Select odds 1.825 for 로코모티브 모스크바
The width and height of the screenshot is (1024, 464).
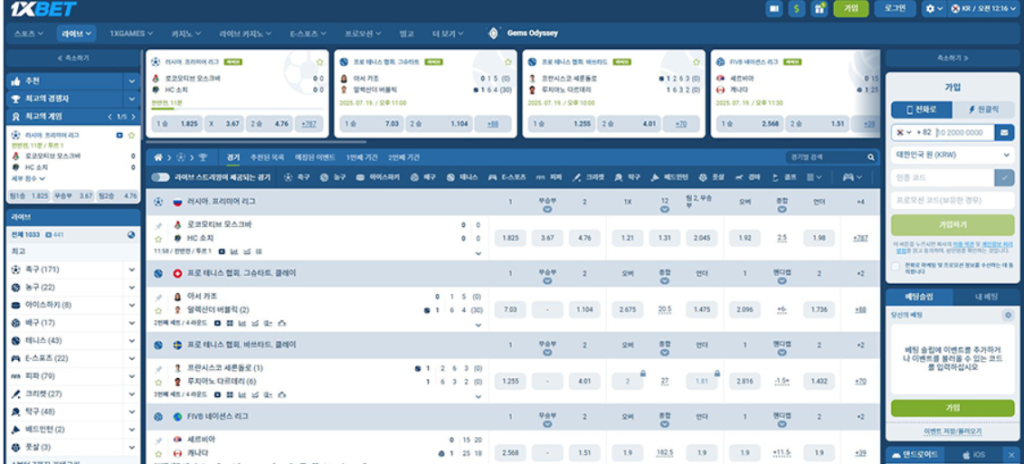click(510, 239)
